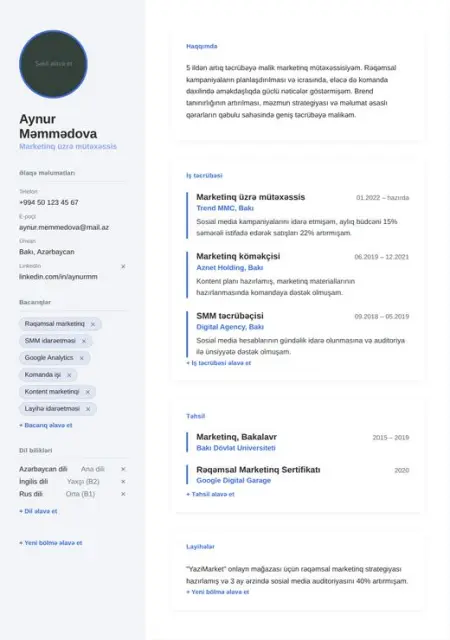Click the profile photo placeholder circle
This screenshot has width=450, height=640.
click(53, 64)
